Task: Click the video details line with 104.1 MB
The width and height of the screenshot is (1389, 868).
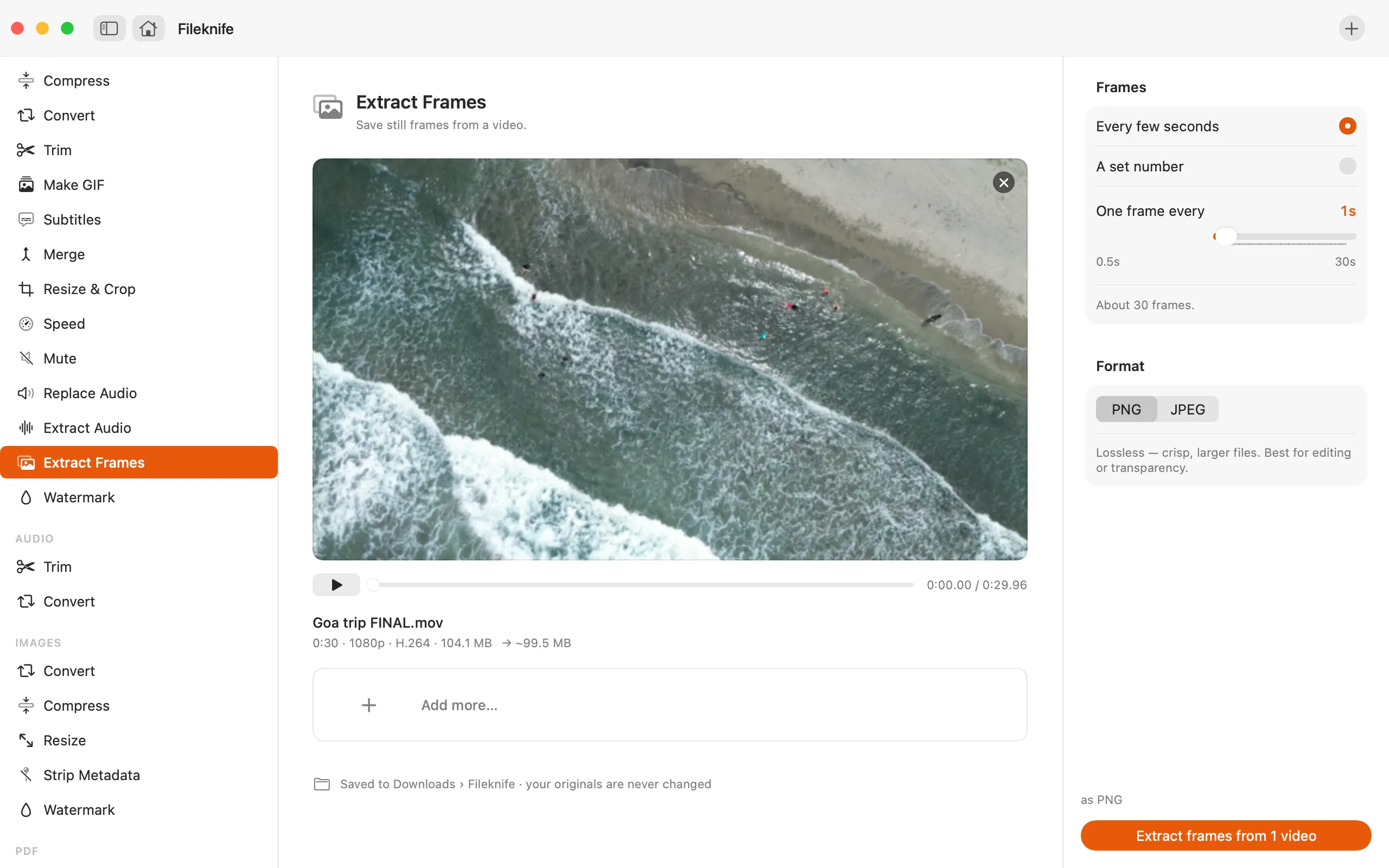Action: (x=441, y=643)
